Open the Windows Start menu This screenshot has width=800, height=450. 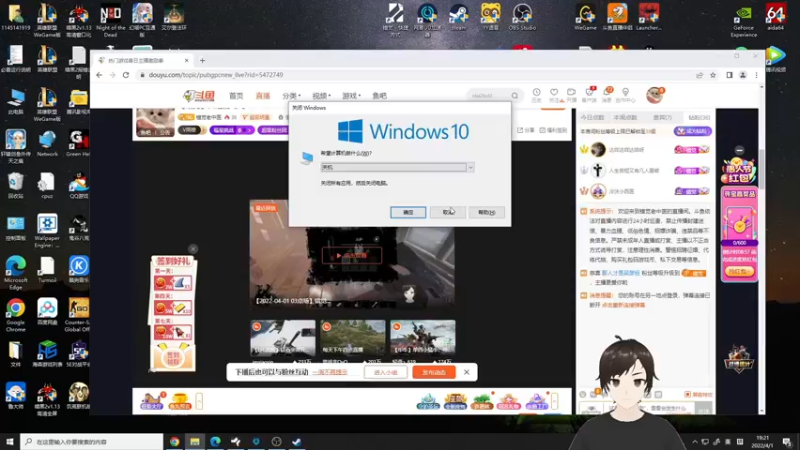(10, 442)
